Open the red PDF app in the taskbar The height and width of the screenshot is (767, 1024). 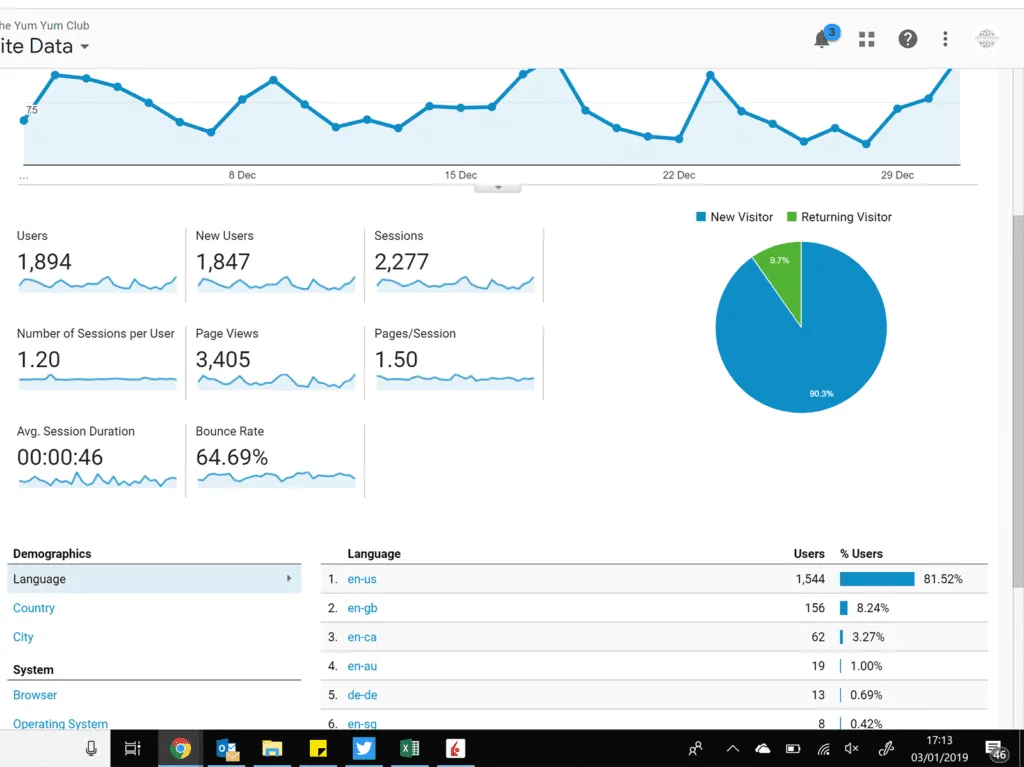455,749
